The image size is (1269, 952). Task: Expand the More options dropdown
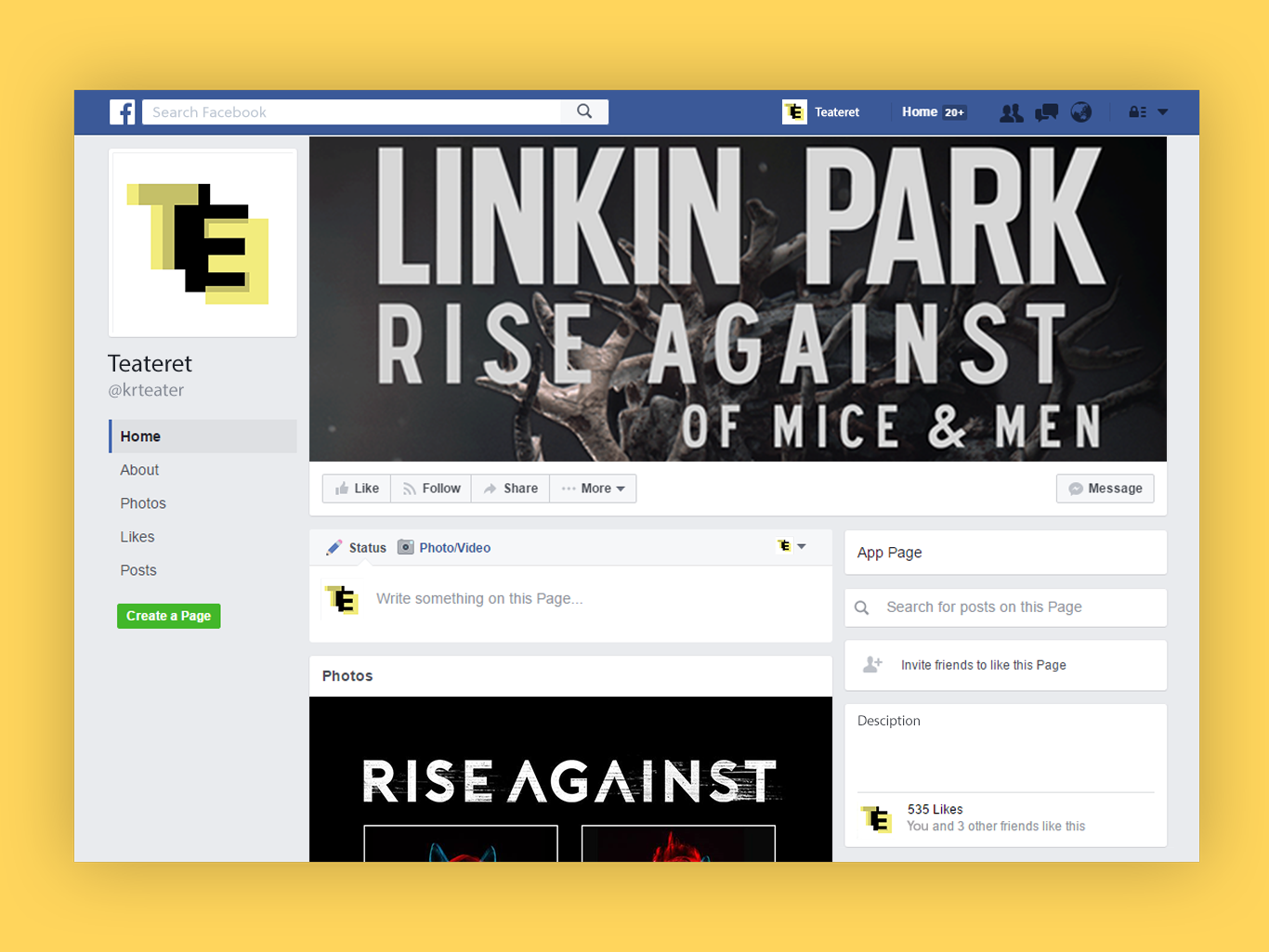coord(593,489)
